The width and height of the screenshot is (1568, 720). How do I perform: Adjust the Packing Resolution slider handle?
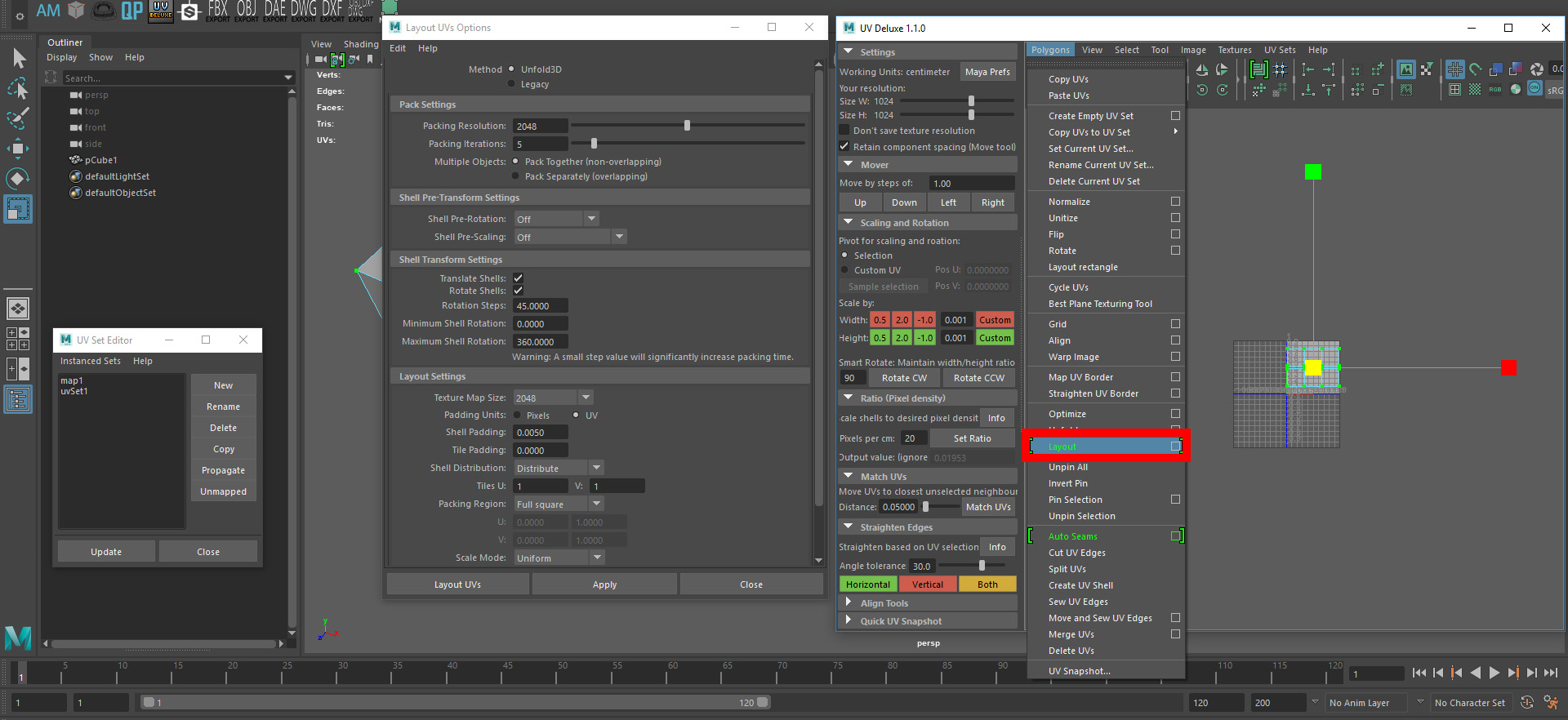(x=687, y=126)
